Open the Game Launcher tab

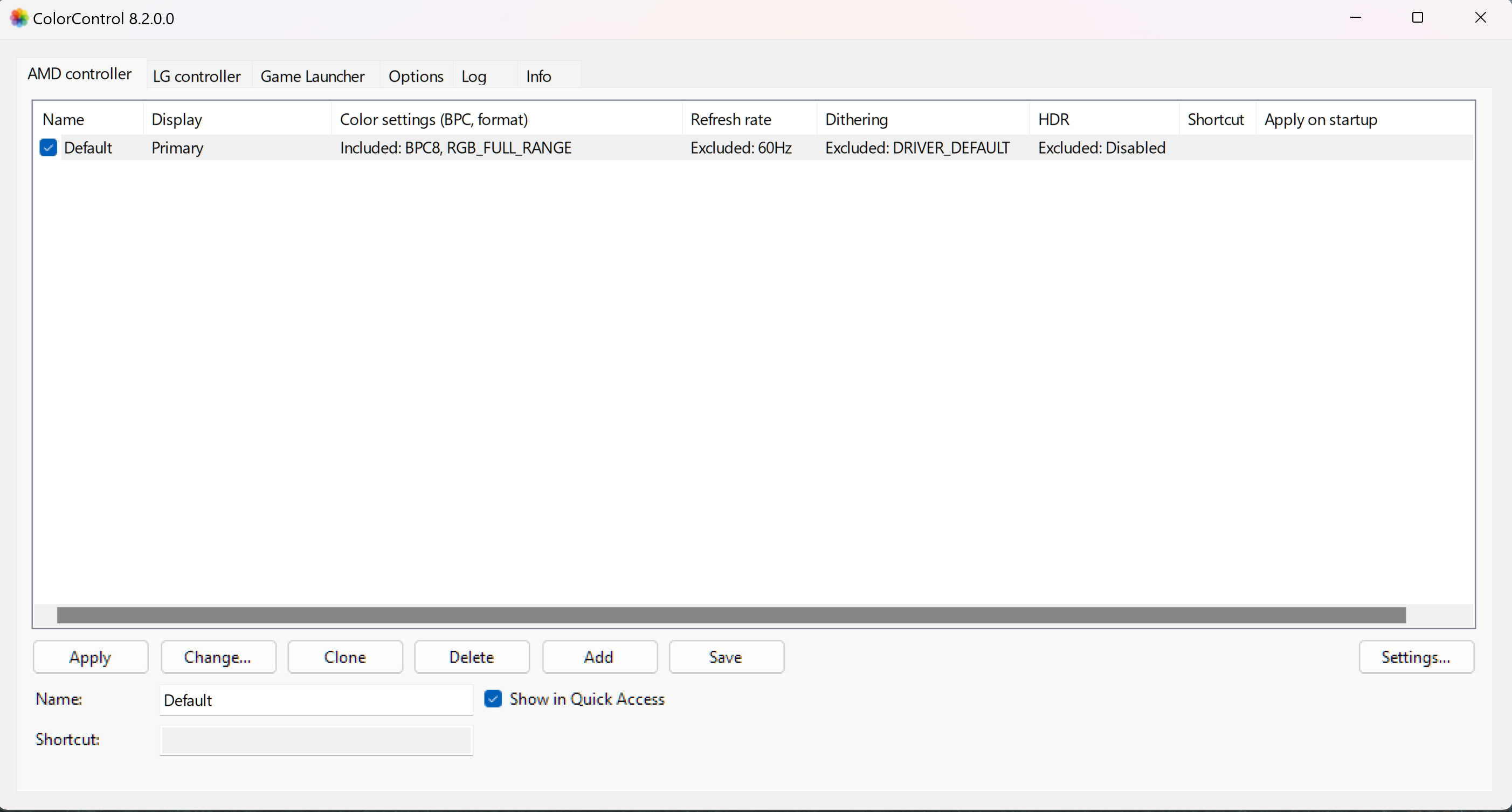coord(312,75)
